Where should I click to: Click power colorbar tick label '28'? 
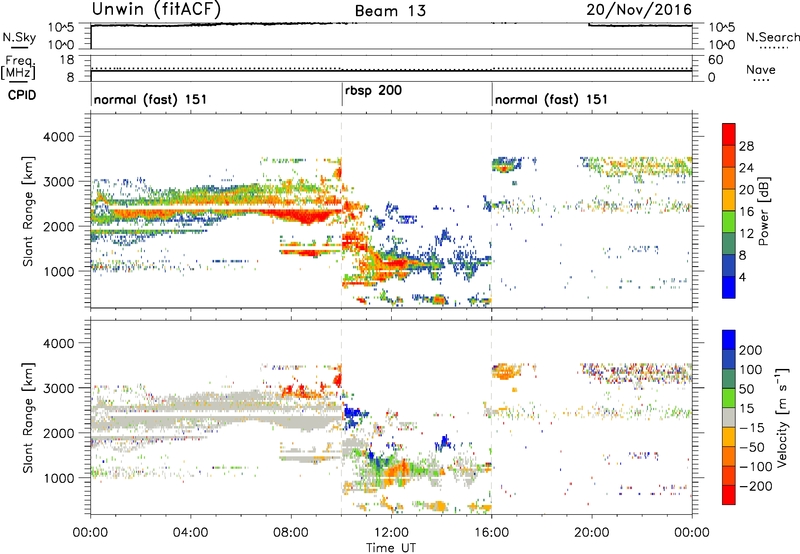point(746,146)
